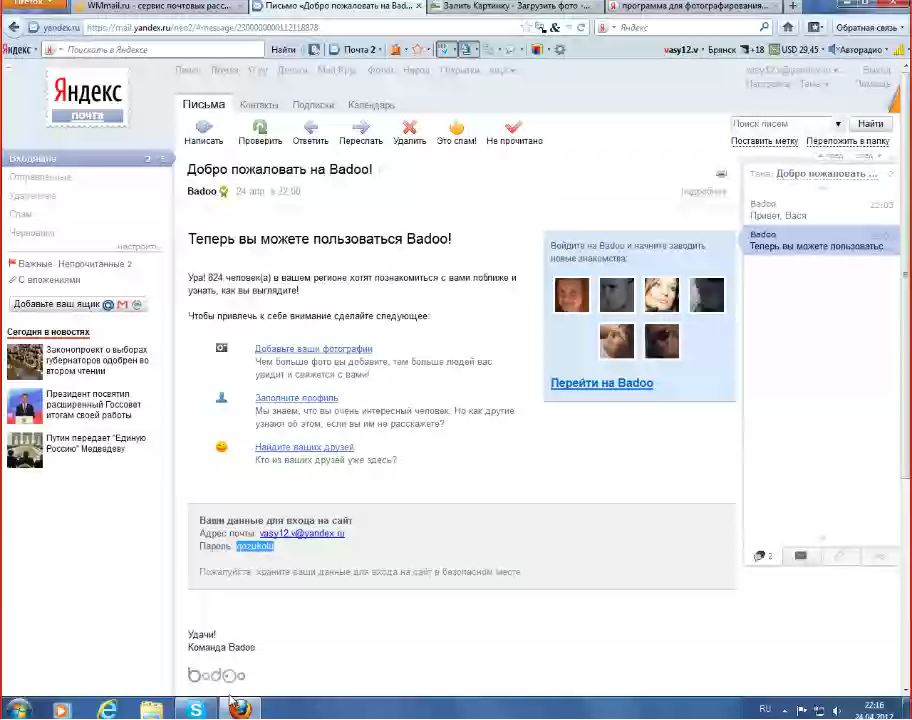Image resolution: width=912 pixels, height=720 pixels.
Task: Switch to the Календарь tab
Action: [x=371, y=105]
